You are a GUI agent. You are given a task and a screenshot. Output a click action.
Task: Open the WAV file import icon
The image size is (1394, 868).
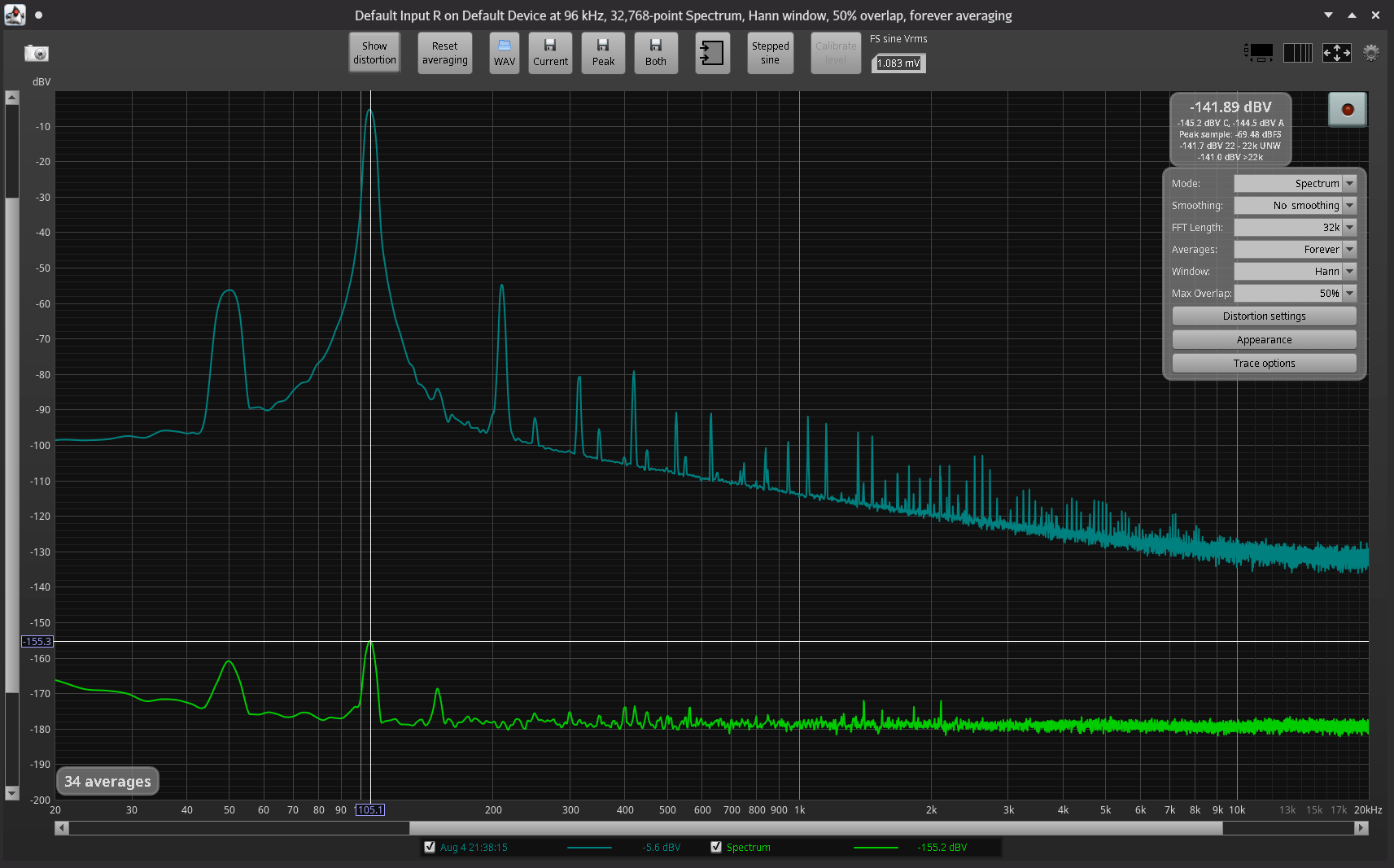(505, 53)
